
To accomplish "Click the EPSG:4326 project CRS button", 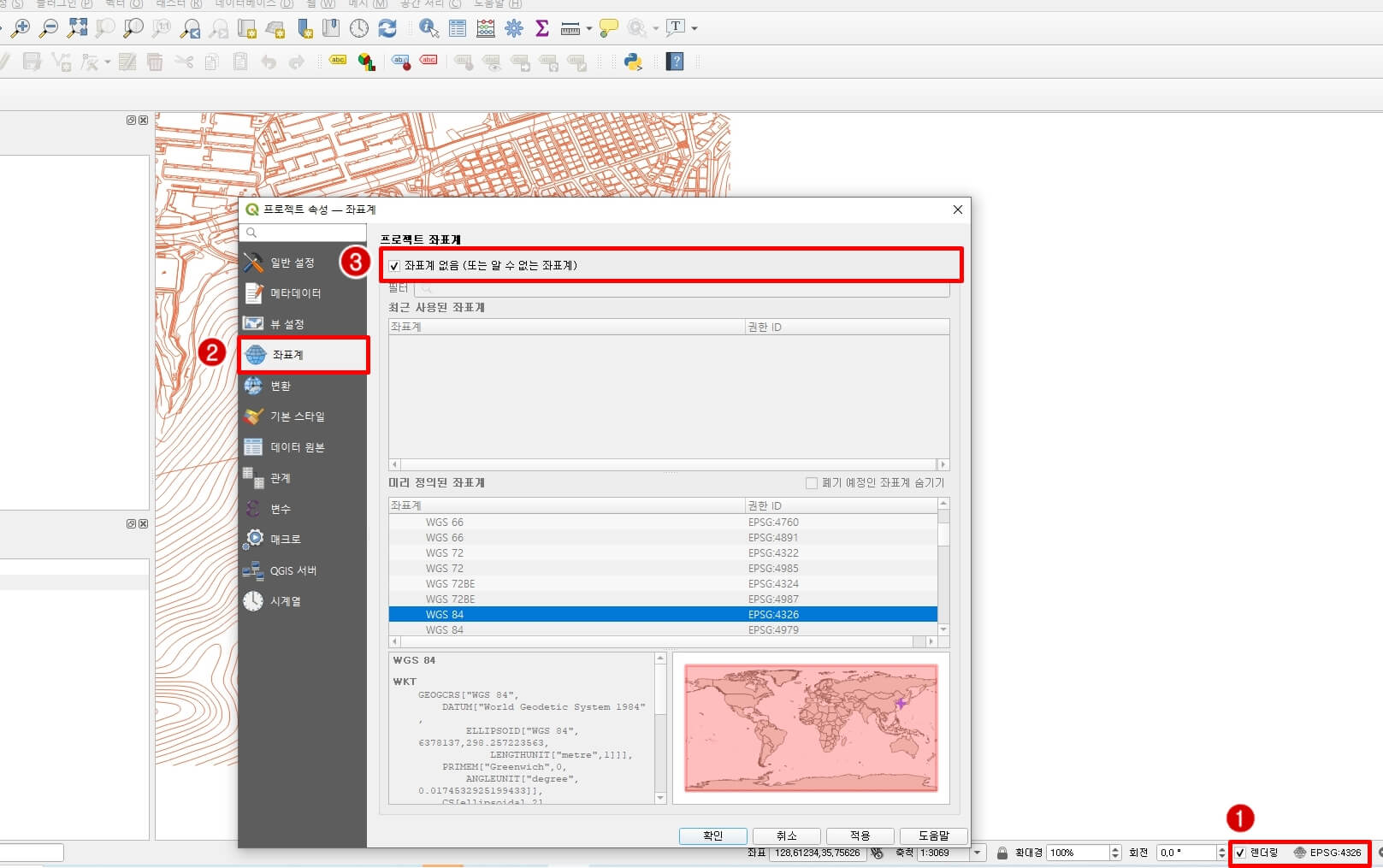I will pos(1327,853).
